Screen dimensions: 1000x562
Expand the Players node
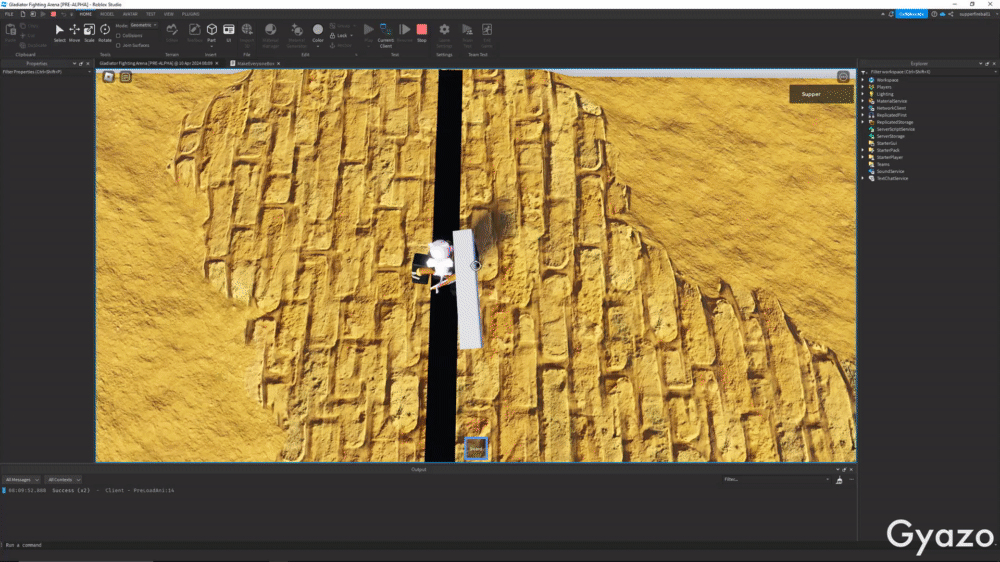tap(863, 87)
